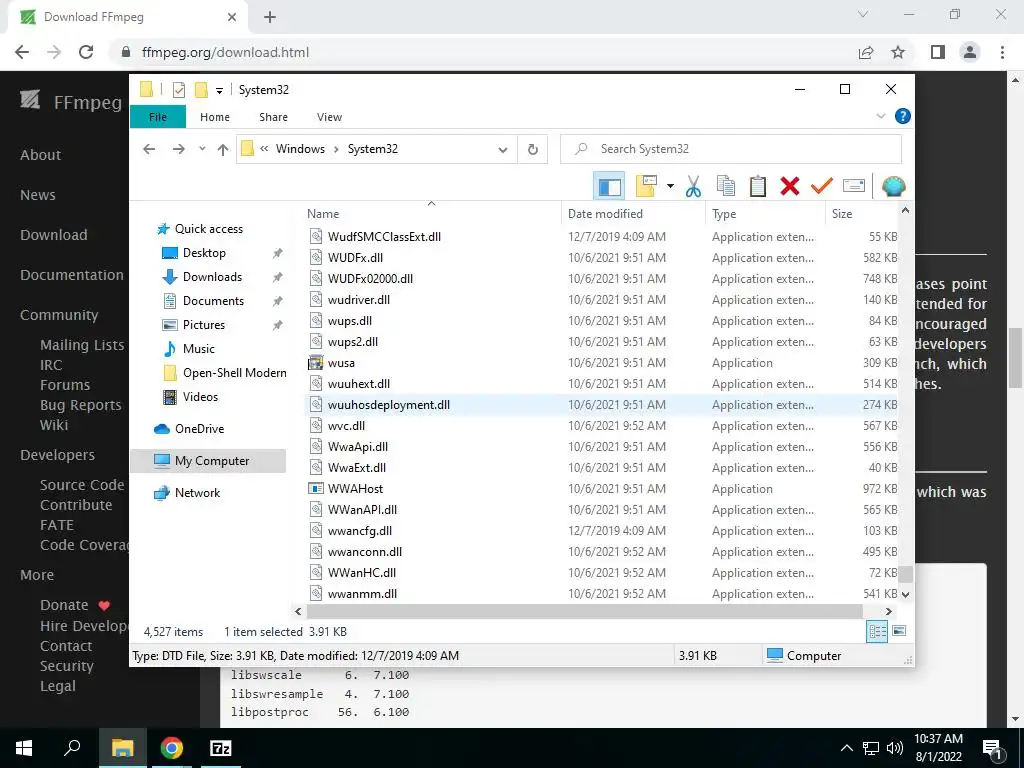The image size is (1024, 768).
Task: Select Videos in navigation pane
Action: (x=200, y=397)
